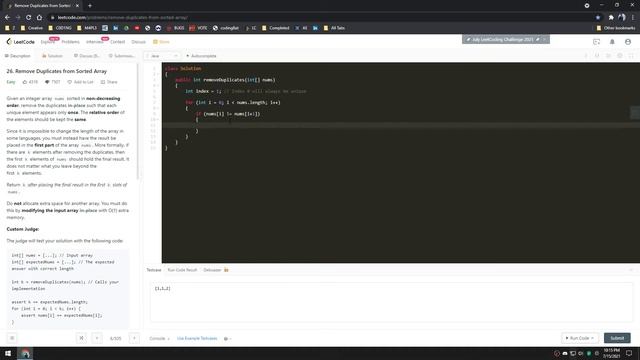Select the Testcase tab

tap(154, 270)
